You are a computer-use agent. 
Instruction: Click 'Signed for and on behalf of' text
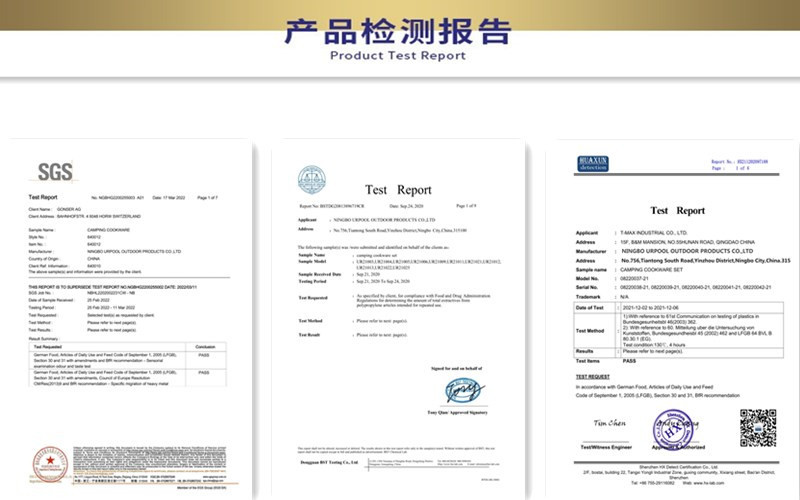pos(456,368)
